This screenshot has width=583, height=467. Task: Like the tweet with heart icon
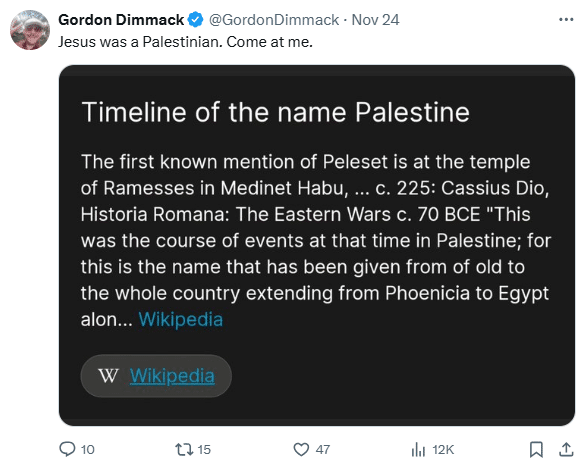point(301,449)
